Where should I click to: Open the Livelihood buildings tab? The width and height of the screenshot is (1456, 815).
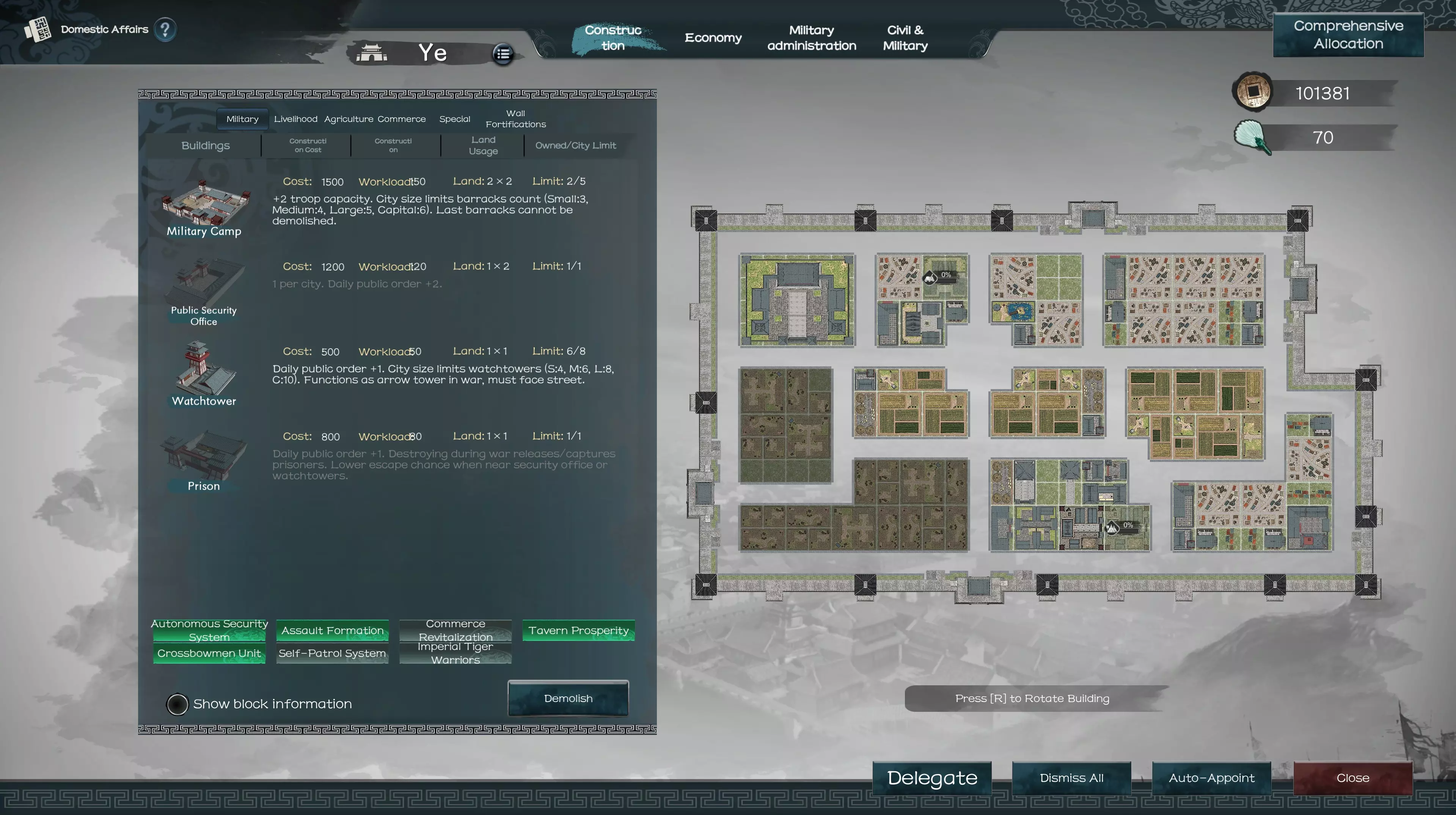tap(295, 119)
